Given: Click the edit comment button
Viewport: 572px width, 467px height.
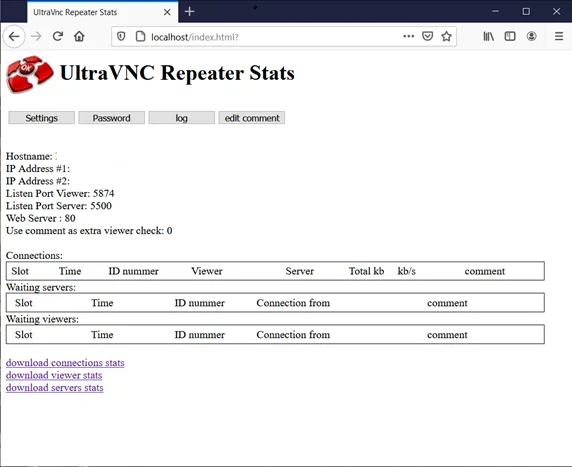Looking at the screenshot, I should click(x=252, y=118).
